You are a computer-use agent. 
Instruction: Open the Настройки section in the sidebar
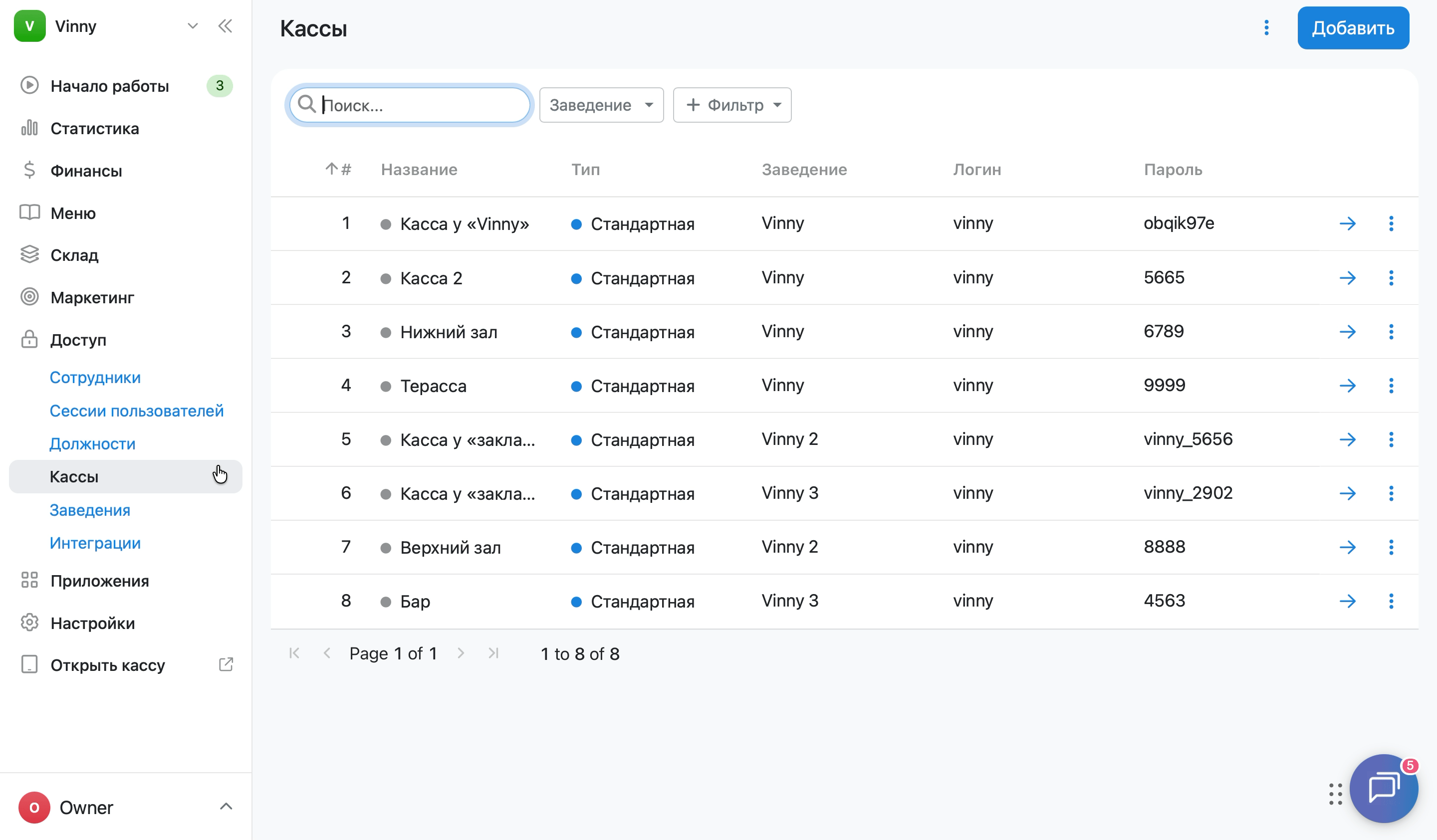click(92, 623)
